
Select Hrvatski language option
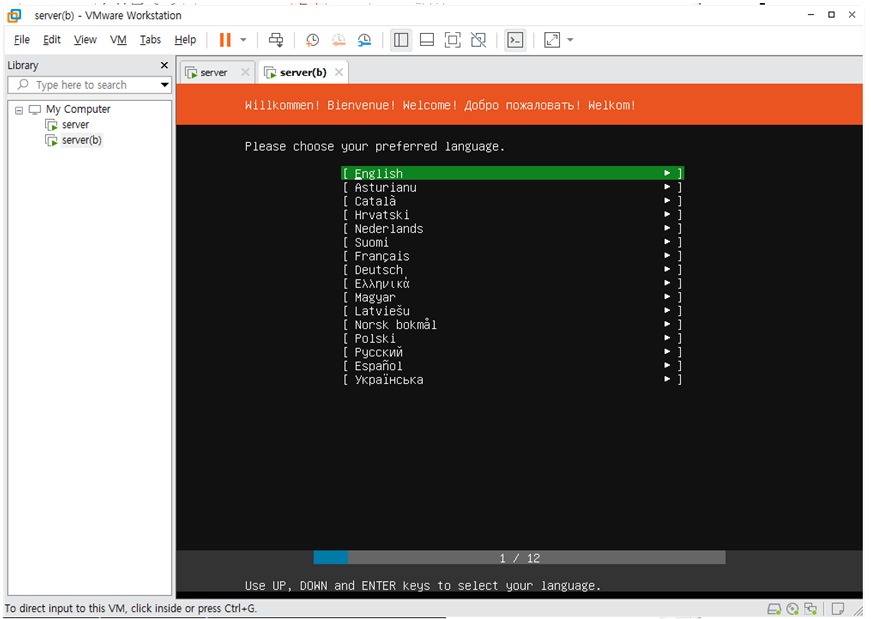[x=512, y=214]
